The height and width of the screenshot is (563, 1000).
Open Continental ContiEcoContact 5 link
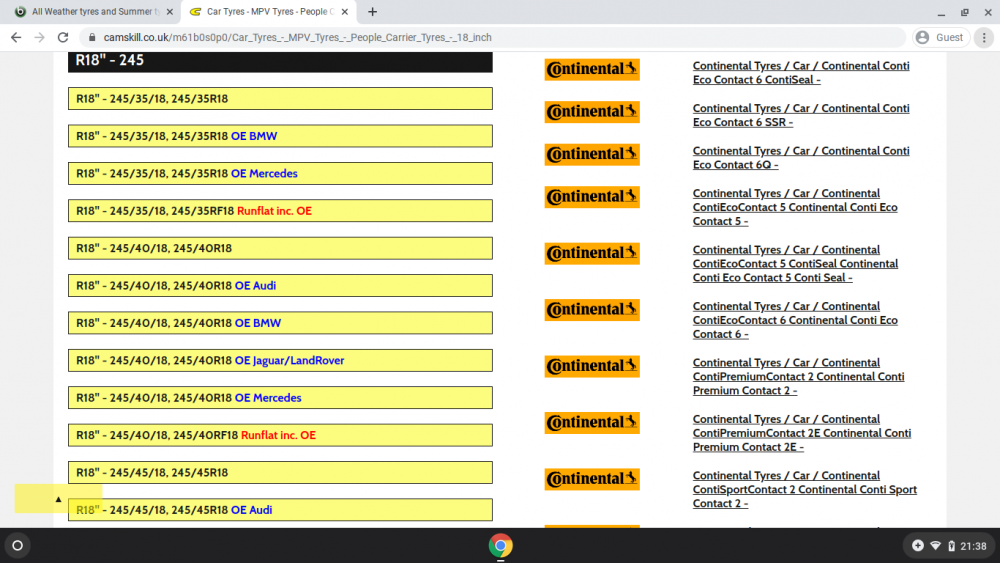795,207
